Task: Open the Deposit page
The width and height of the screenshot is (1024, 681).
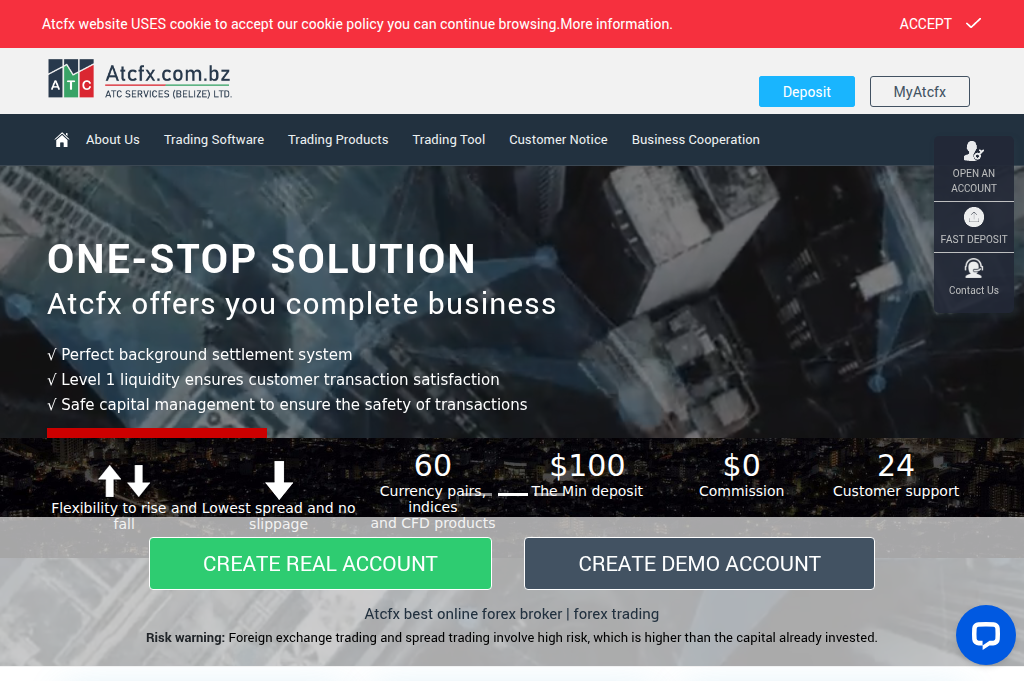Action: click(x=806, y=91)
